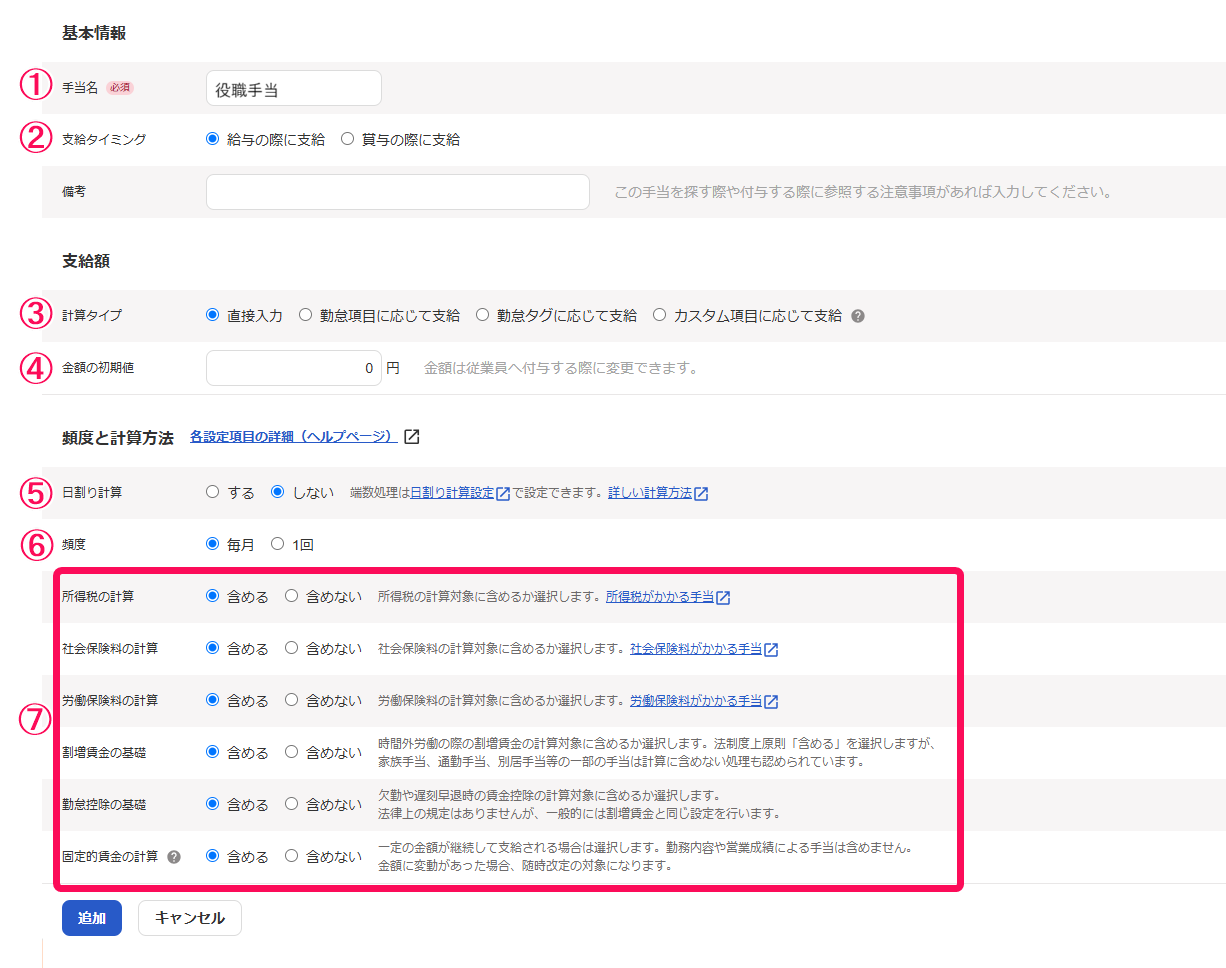The image size is (1226, 968).
Task: Click the 手当名 input field
Action: tap(294, 88)
